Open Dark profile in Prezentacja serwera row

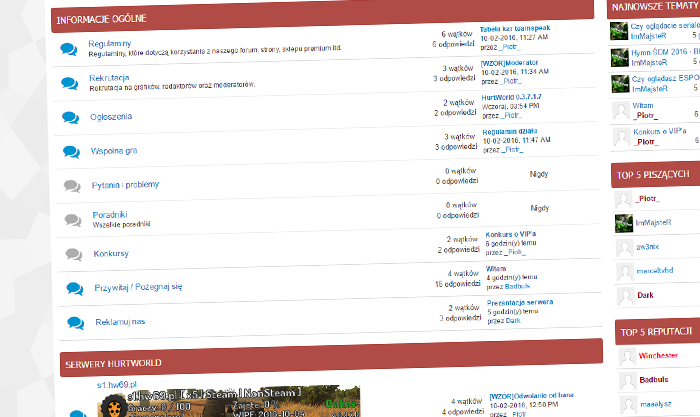[513, 321]
